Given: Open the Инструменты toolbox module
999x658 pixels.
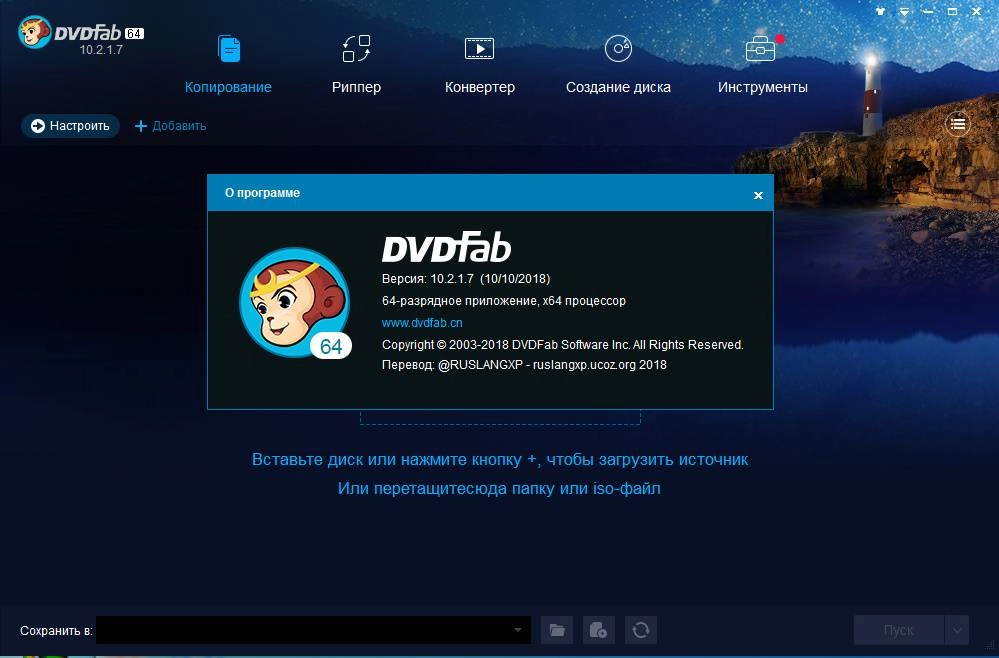Looking at the screenshot, I should 763,64.
